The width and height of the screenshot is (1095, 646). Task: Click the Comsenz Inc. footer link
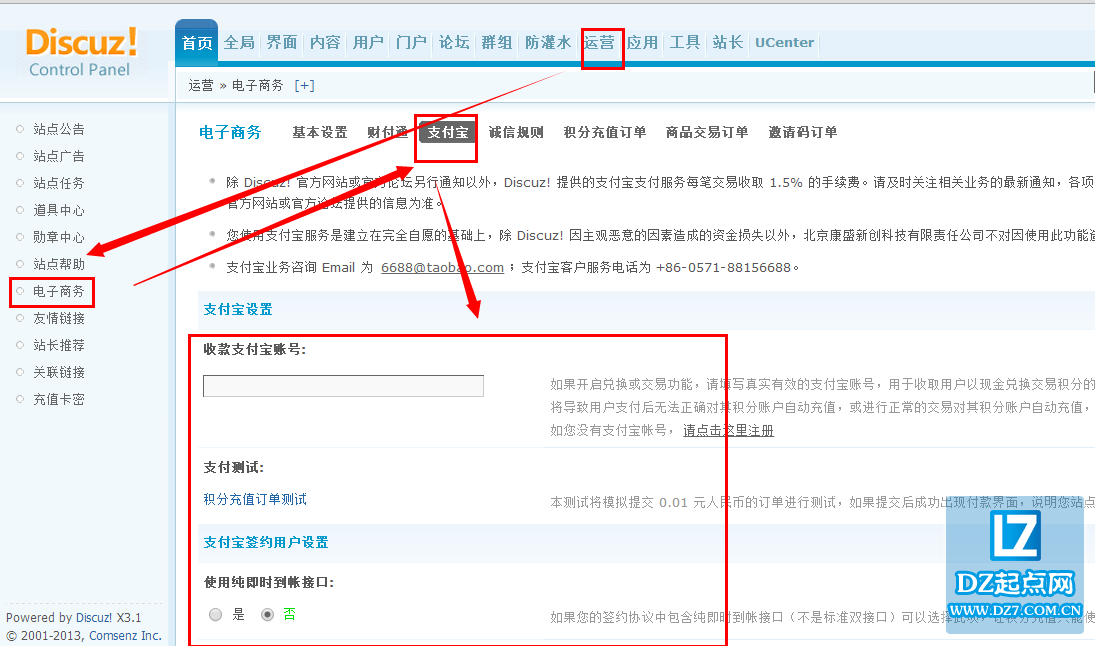point(125,636)
